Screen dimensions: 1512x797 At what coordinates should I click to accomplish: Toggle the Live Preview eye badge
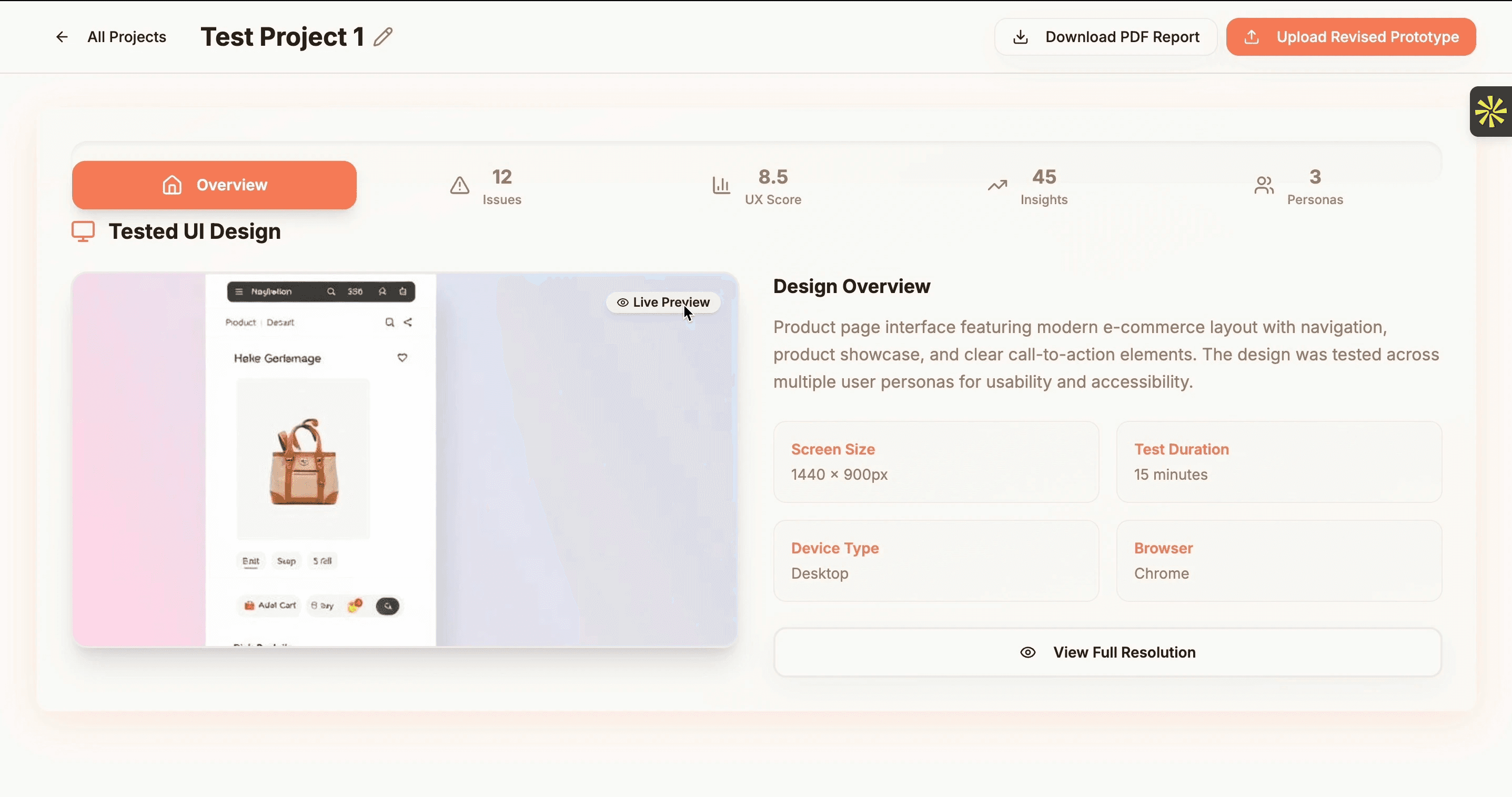pyautogui.click(x=663, y=302)
